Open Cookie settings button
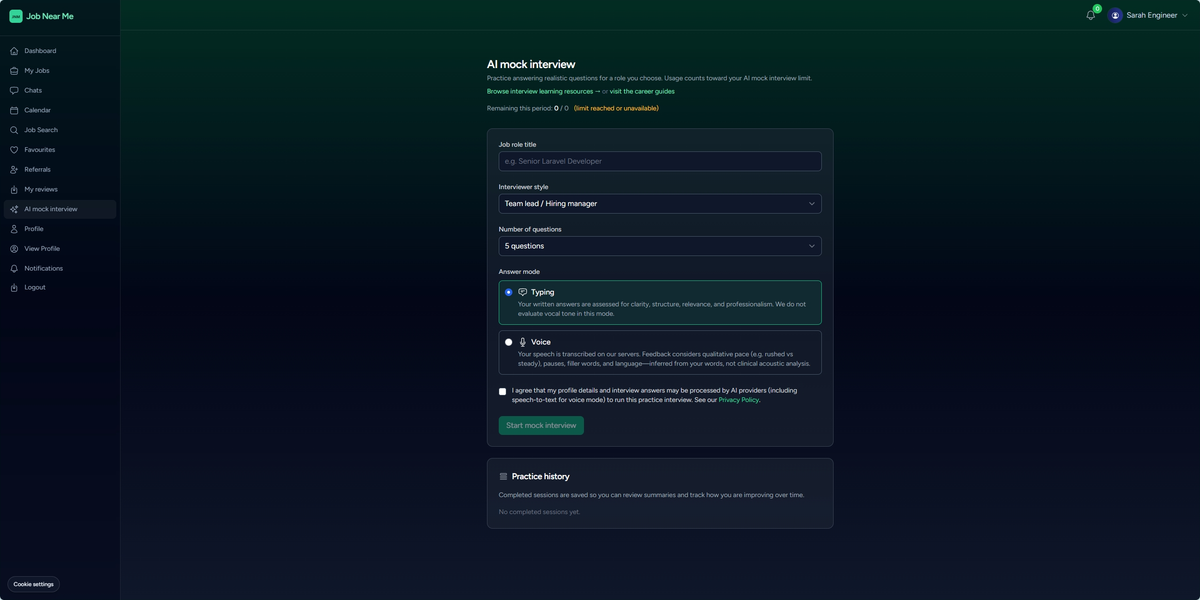The width and height of the screenshot is (1200, 600). (34, 584)
